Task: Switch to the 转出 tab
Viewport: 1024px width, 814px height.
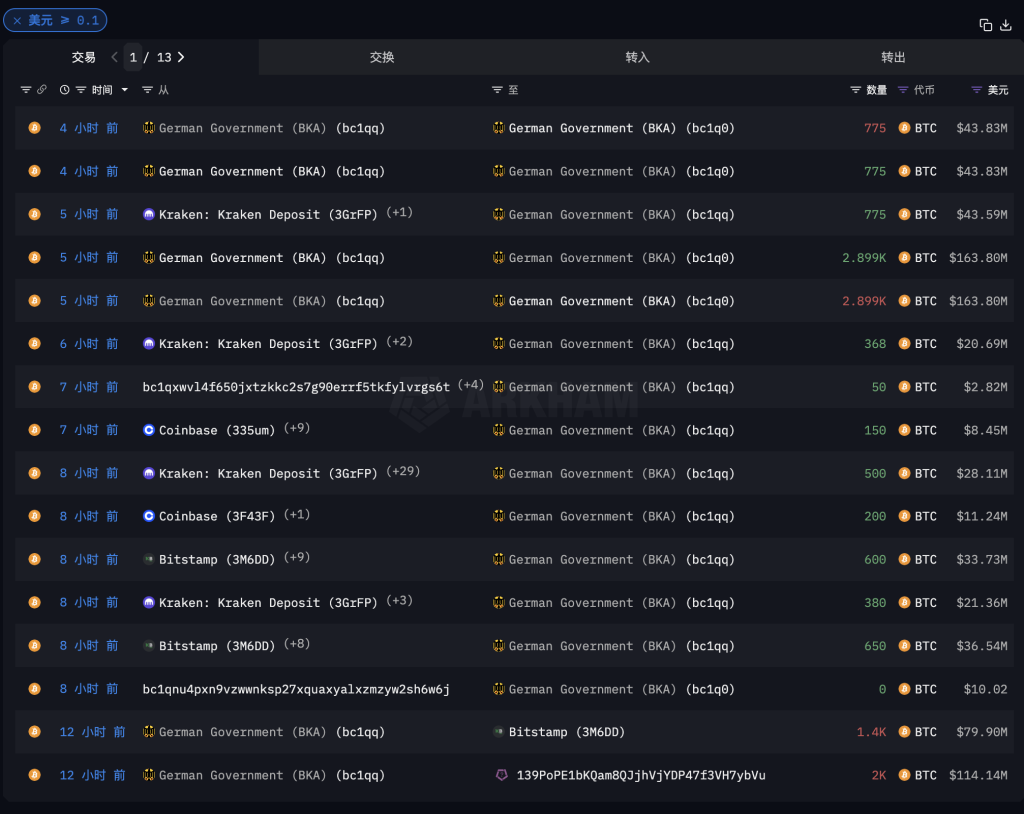Action: [x=893, y=57]
